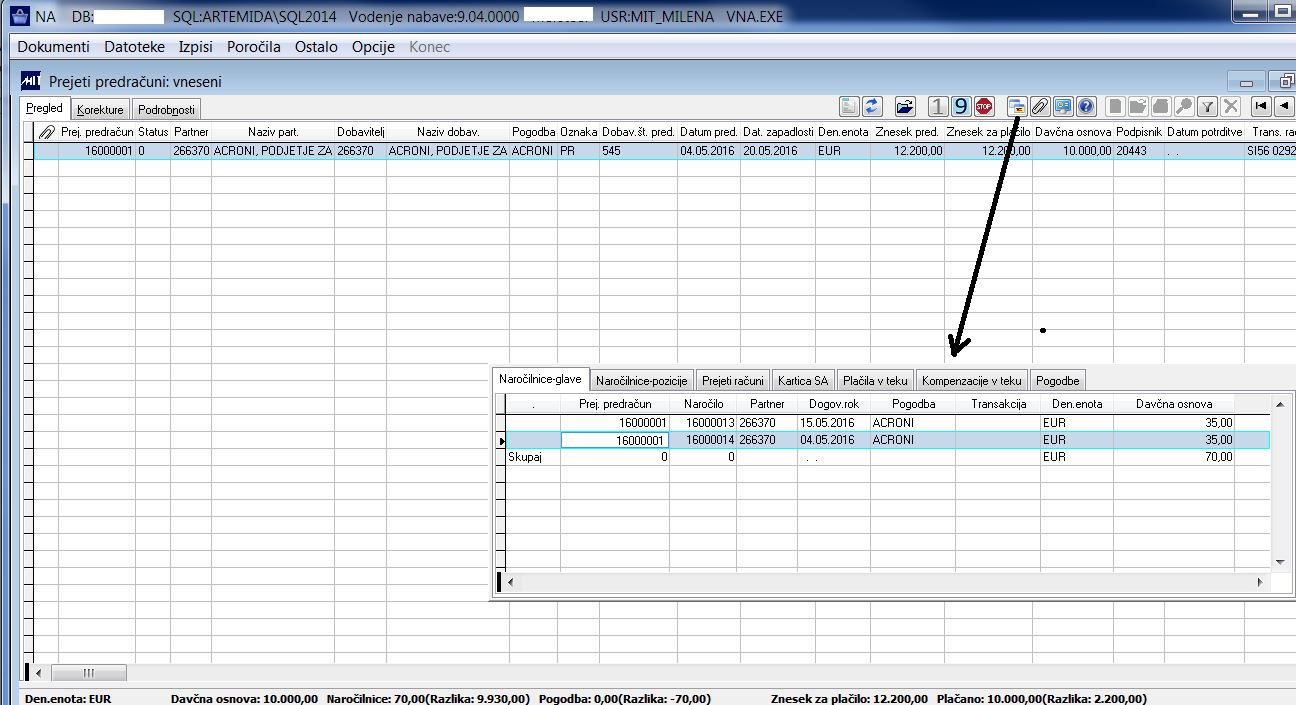Click the red STOP sign icon
Image resolution: width=1296 pixels, height=705 pixels.
pyautogui.click(x=984, y=106)
